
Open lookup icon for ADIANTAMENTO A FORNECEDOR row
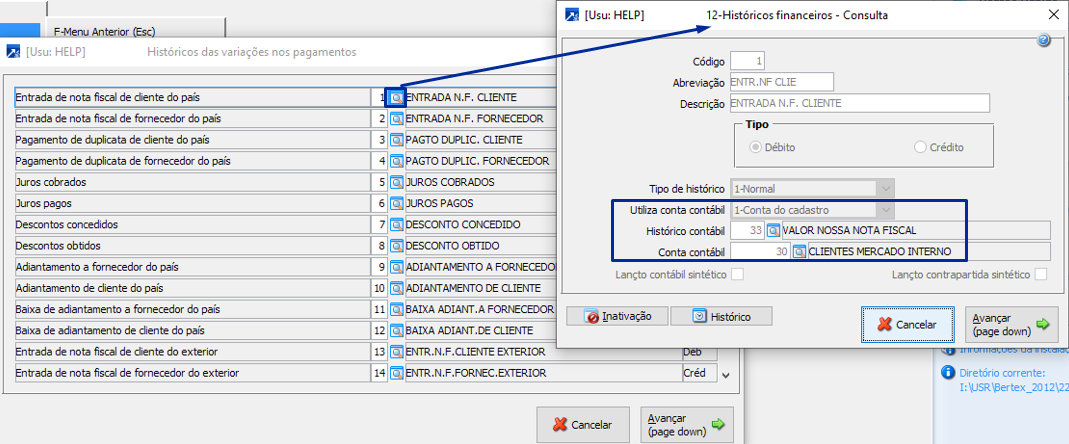tap(396, 267)
